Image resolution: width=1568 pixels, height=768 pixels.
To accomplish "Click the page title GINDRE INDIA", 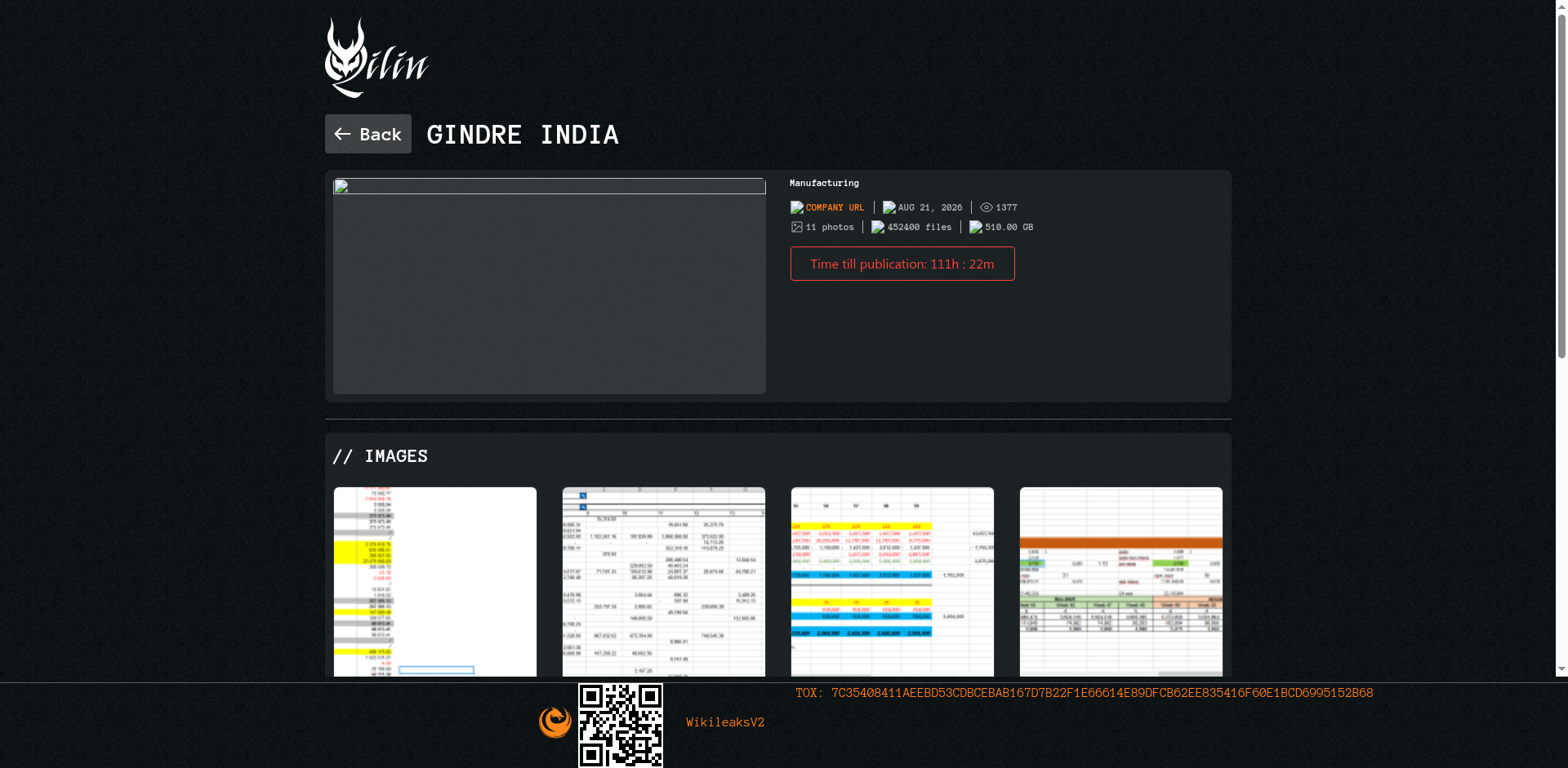I will [x=523, y=134].
